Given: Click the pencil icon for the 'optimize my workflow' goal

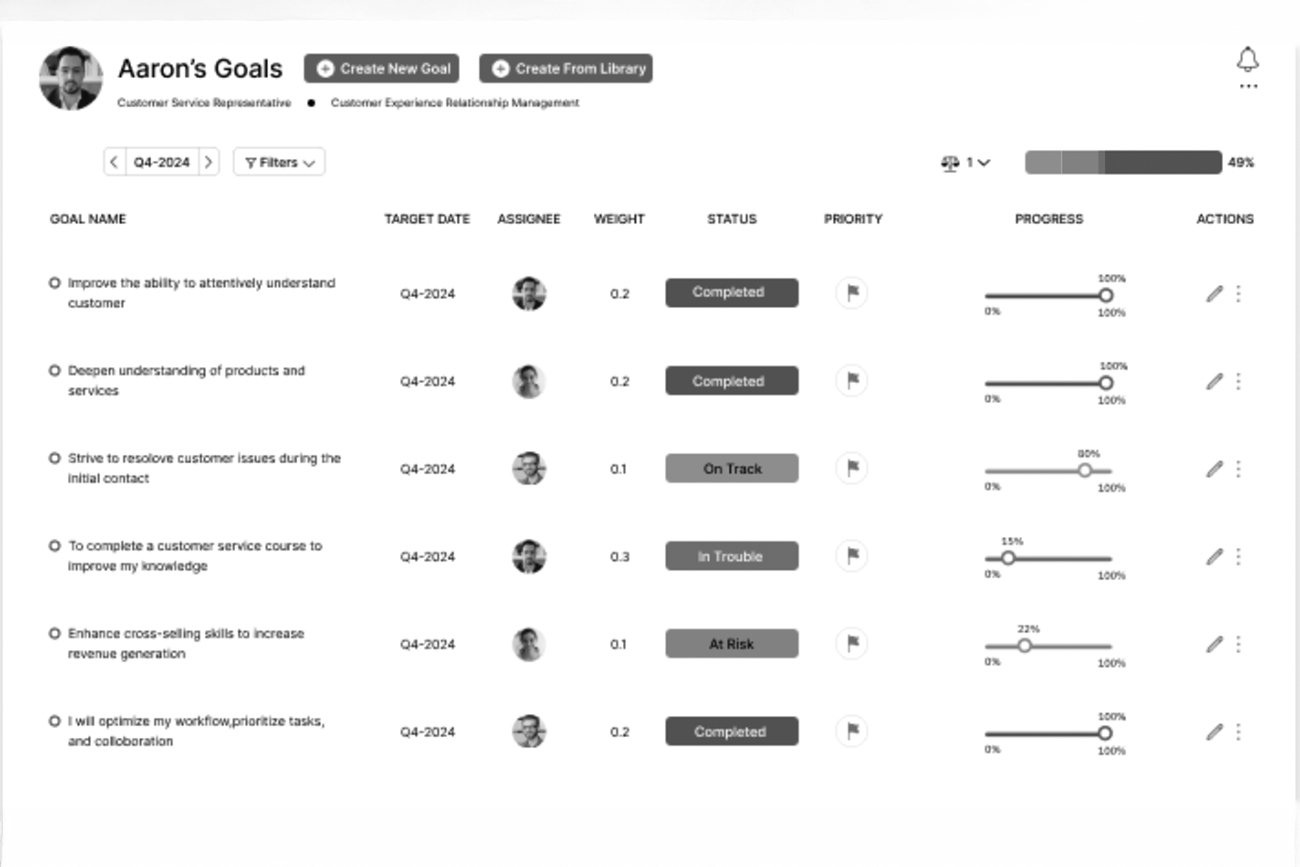Looking at the screenshot, I should pyautogui.click(x=1214, y=732).
